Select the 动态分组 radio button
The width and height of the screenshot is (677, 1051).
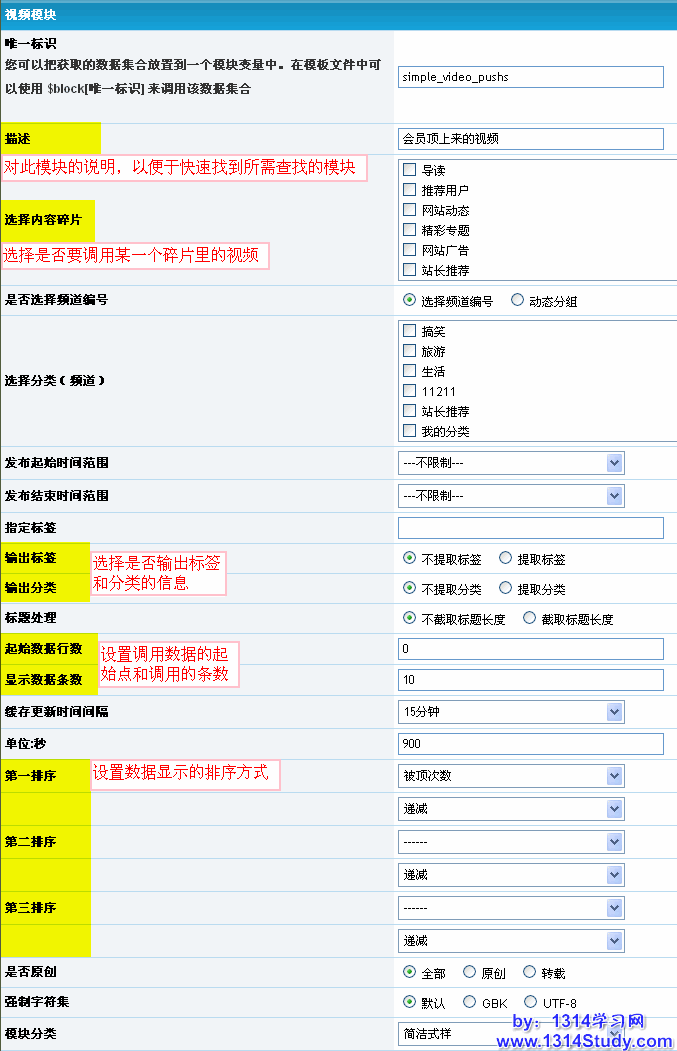(517, 300)
